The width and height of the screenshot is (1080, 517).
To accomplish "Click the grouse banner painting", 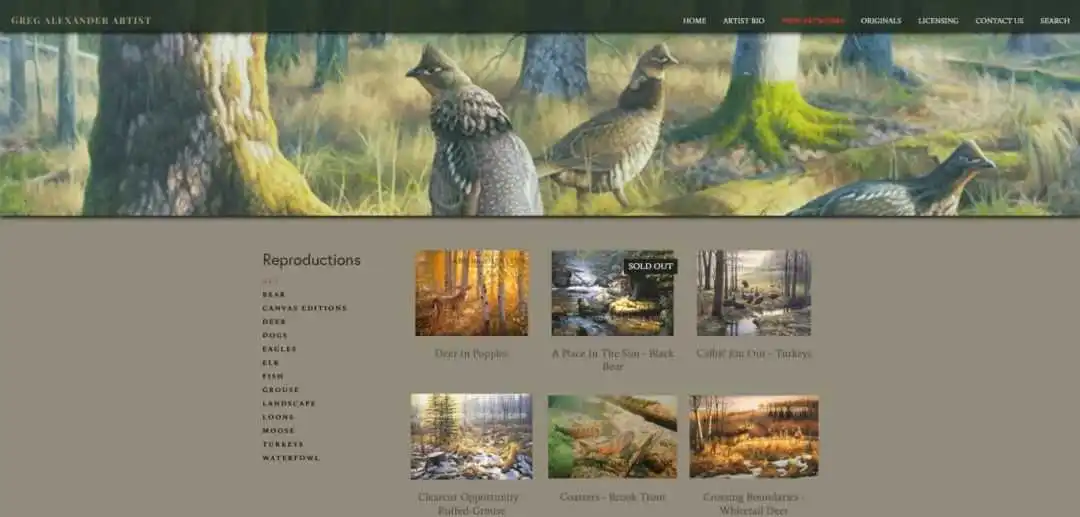I will click(540, 124).
